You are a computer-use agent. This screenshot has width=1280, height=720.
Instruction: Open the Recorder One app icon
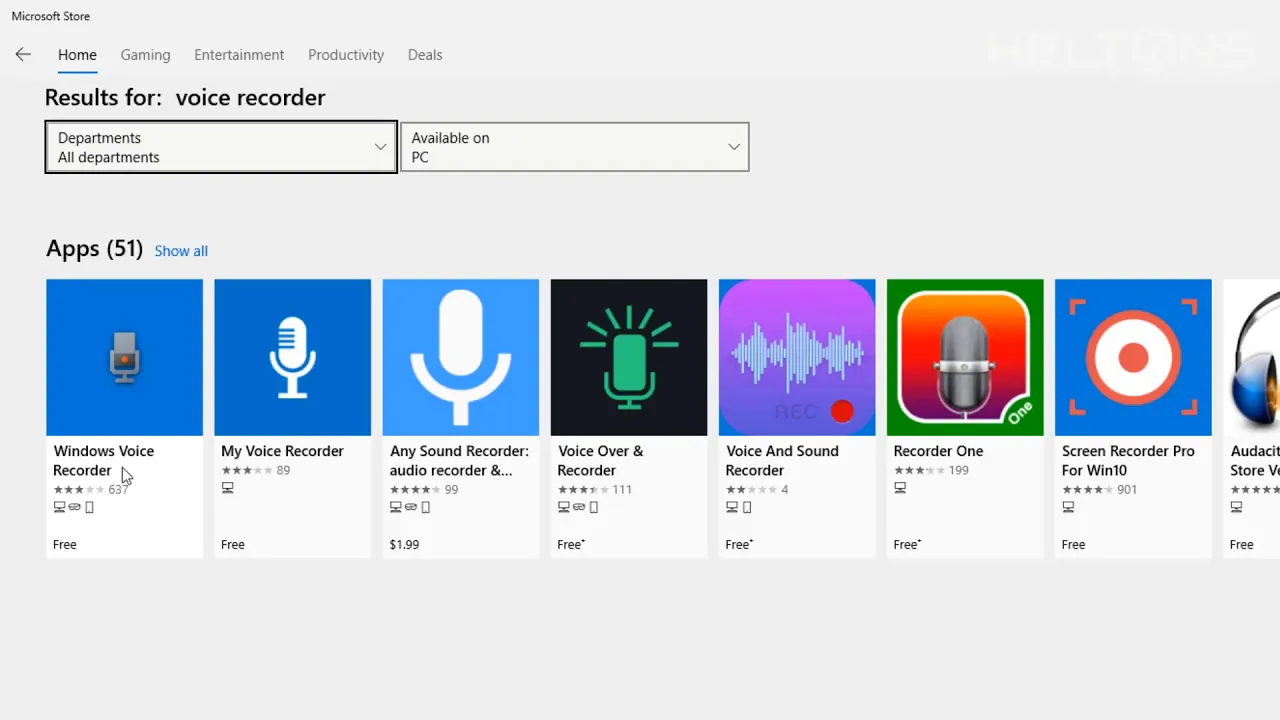point(964,357)
